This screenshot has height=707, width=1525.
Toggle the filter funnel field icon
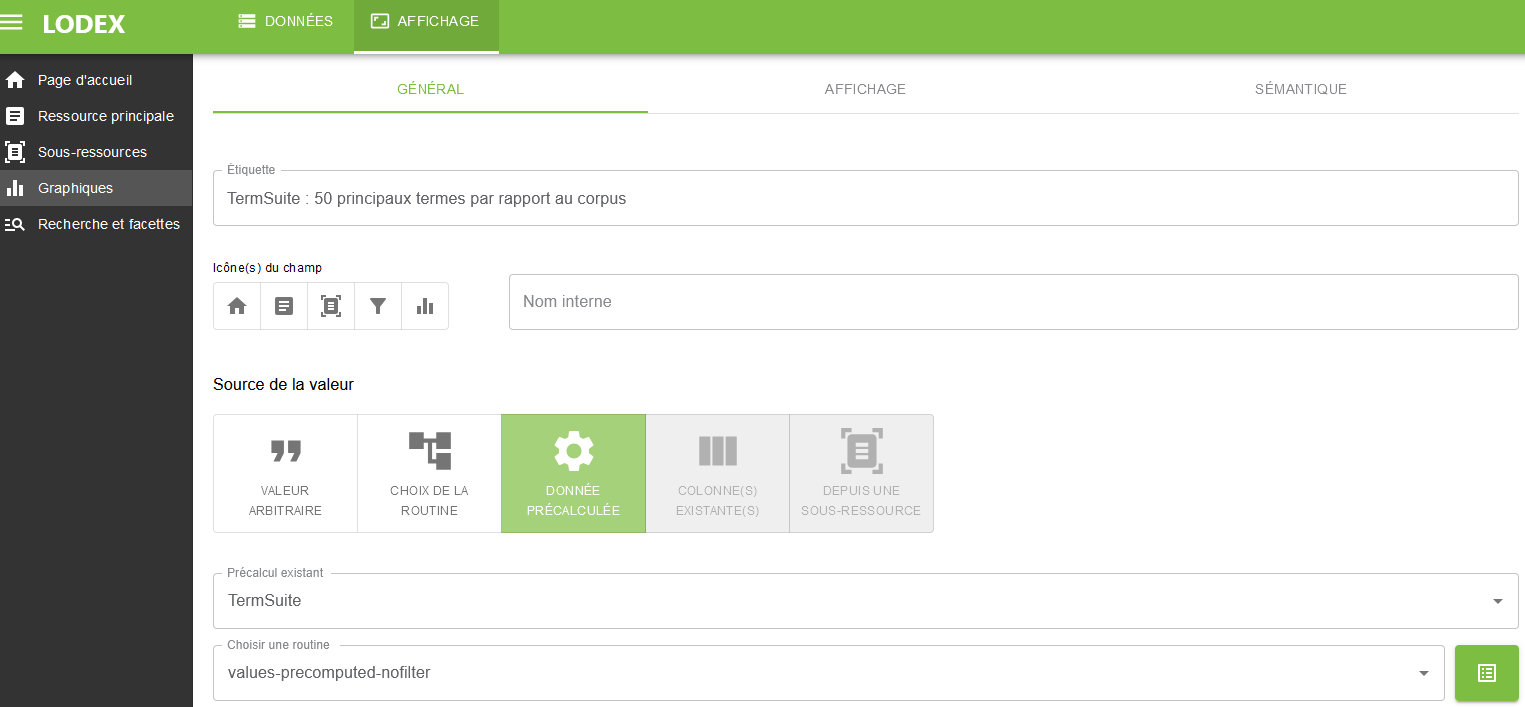pyautogui.click(x=378, y=306)
